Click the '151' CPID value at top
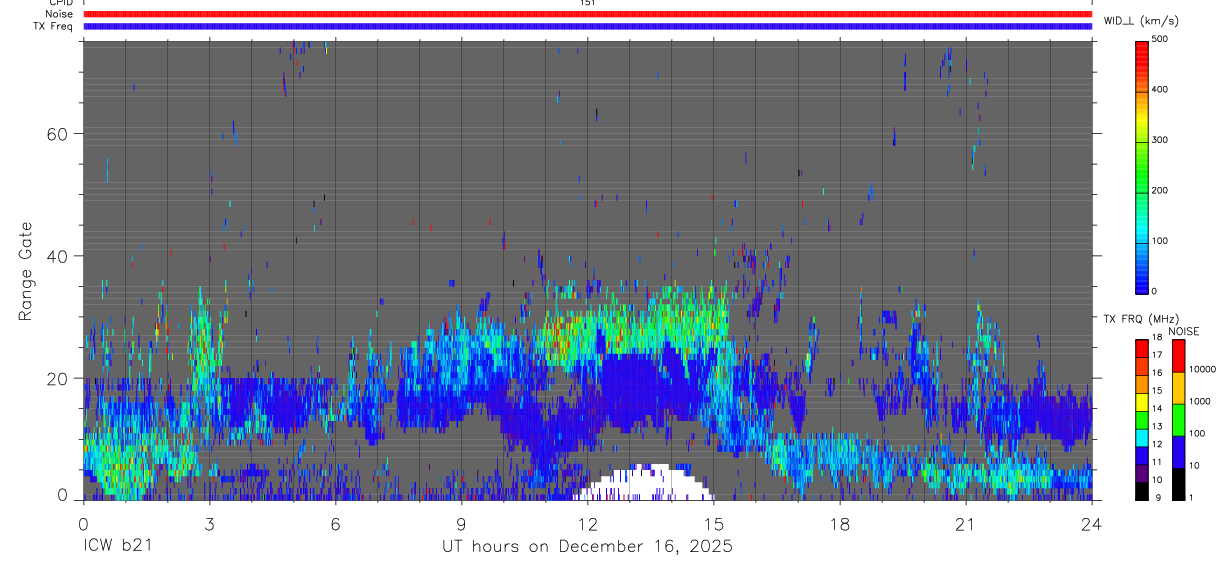 (588, 3)
